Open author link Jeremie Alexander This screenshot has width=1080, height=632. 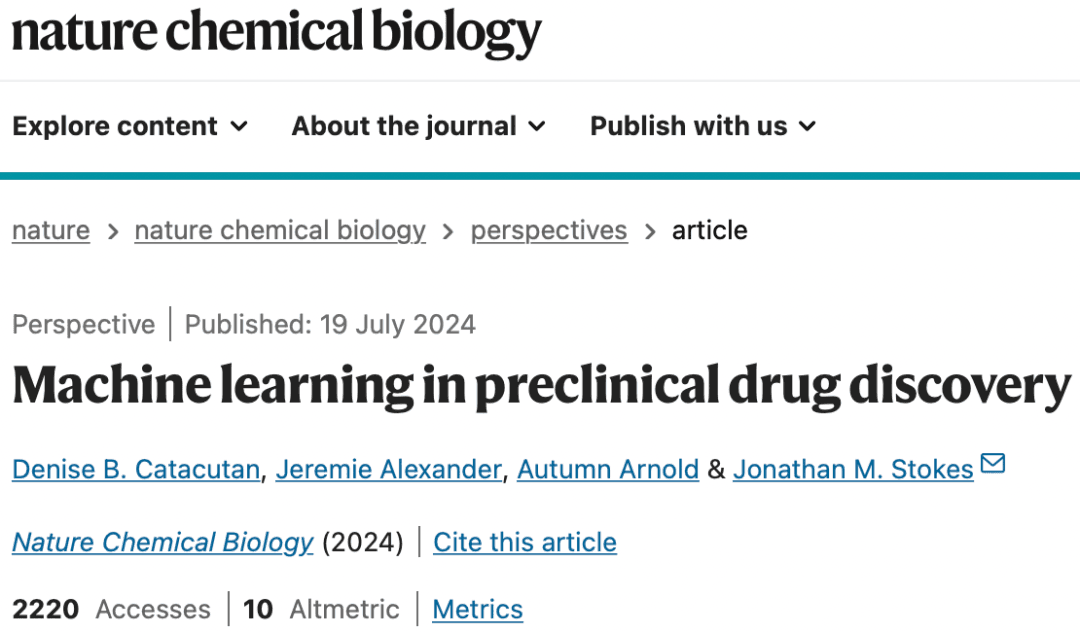[388, 470]
